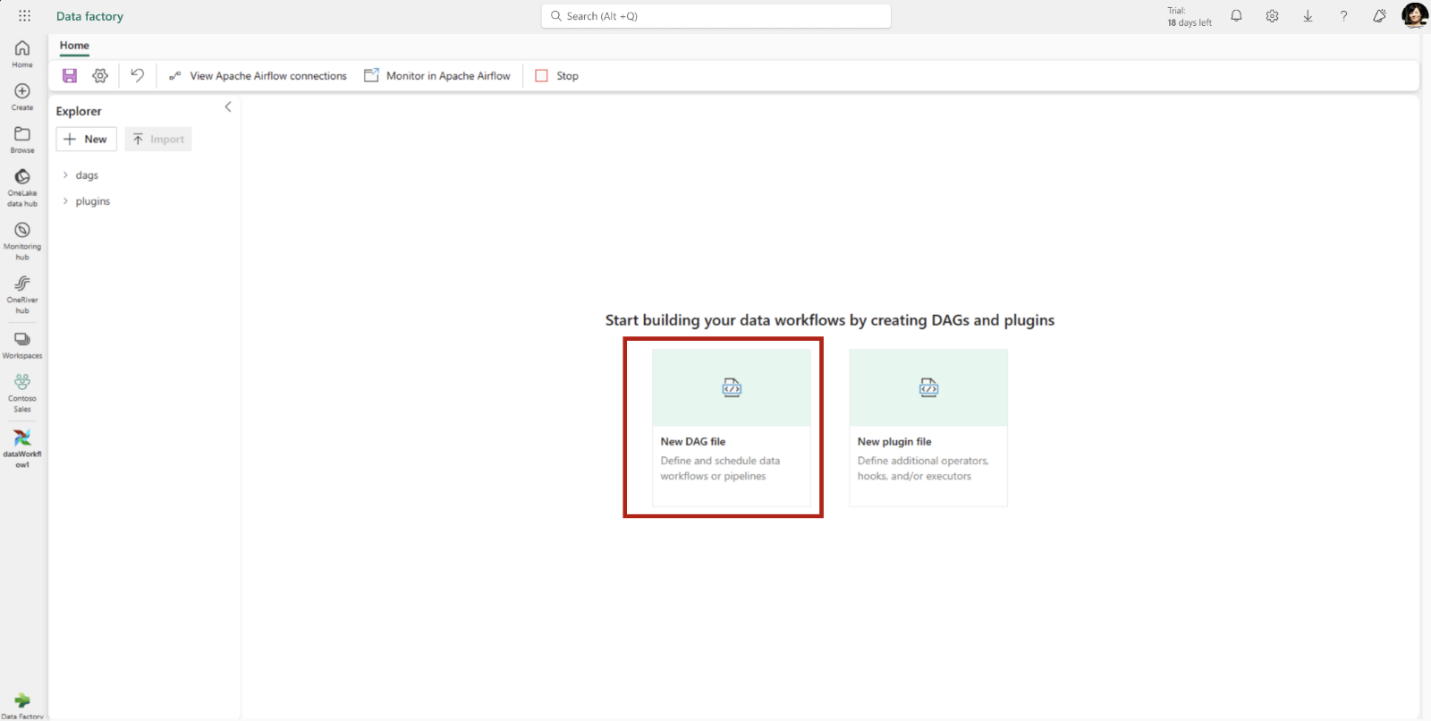This screenshot has height=721, width=1431.
Task: Click the feedback icon beside avatar
Action: pyautogui.click(x=1380, y=16)
